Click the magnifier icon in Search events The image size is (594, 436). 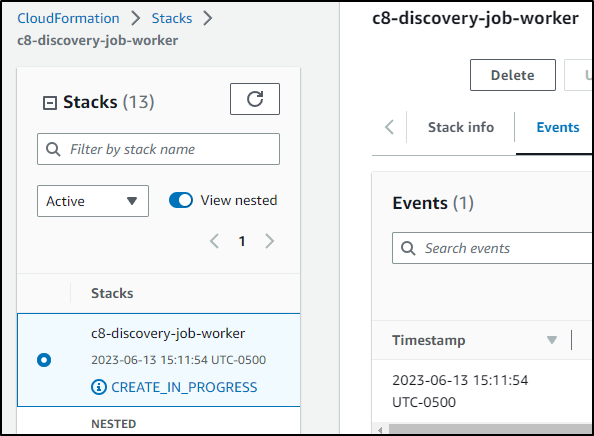point(408,248)
